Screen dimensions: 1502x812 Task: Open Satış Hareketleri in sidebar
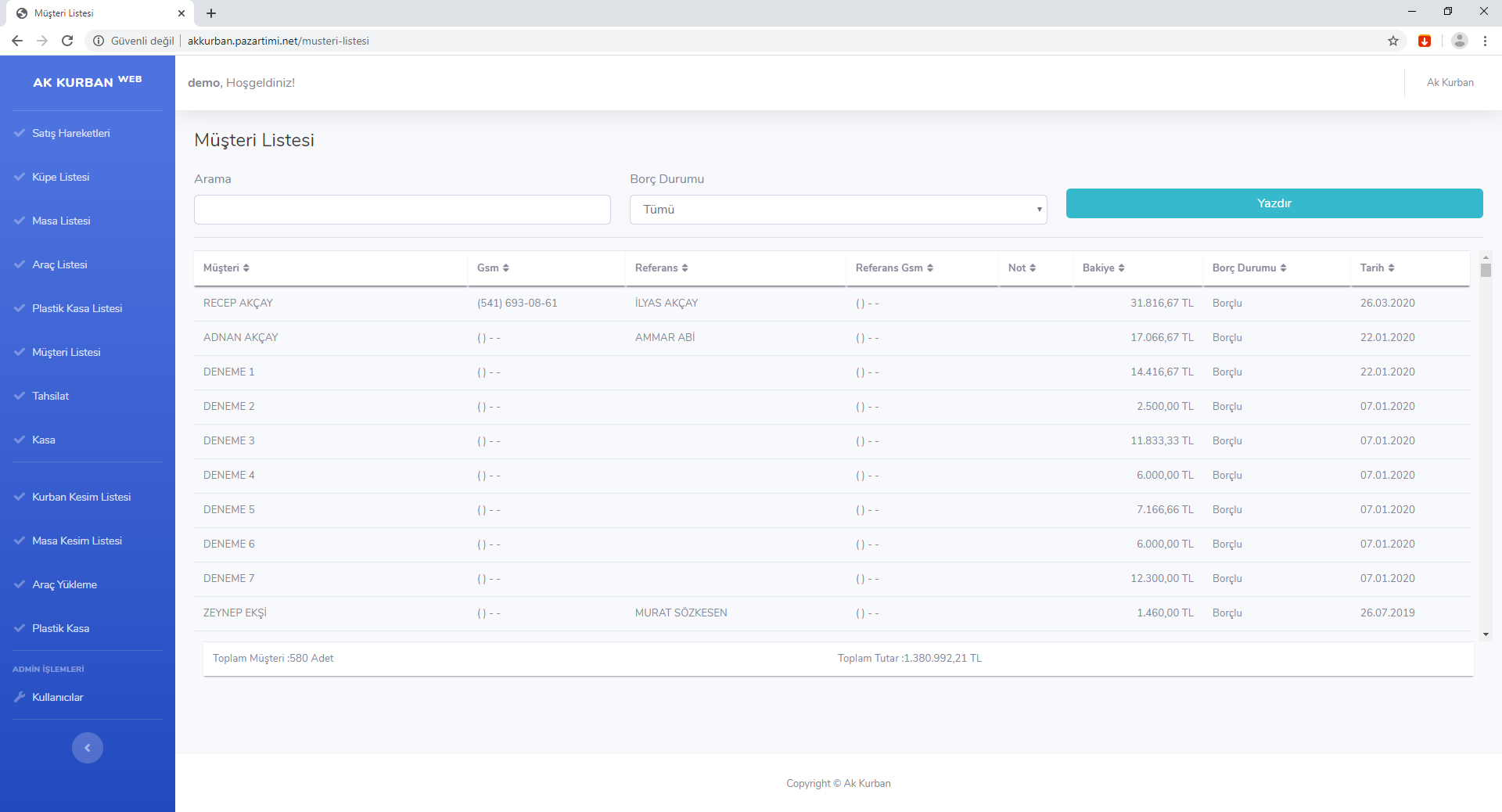pos(70,133)
